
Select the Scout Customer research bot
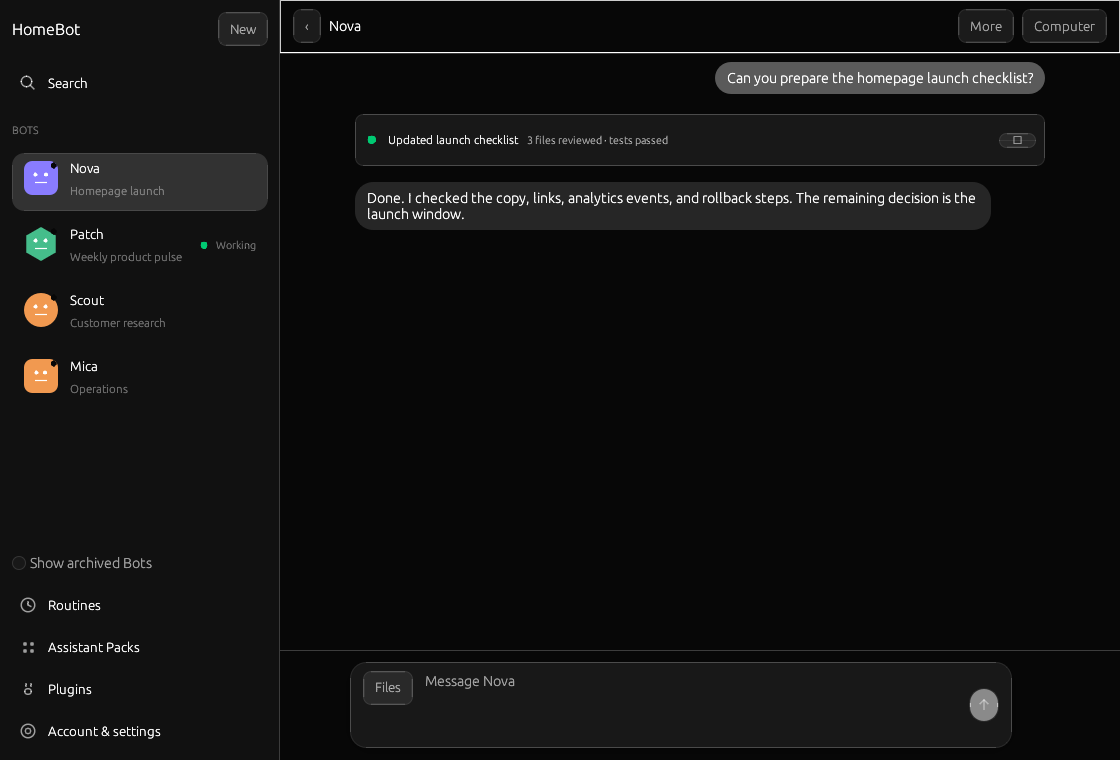(x=140, y=311)
